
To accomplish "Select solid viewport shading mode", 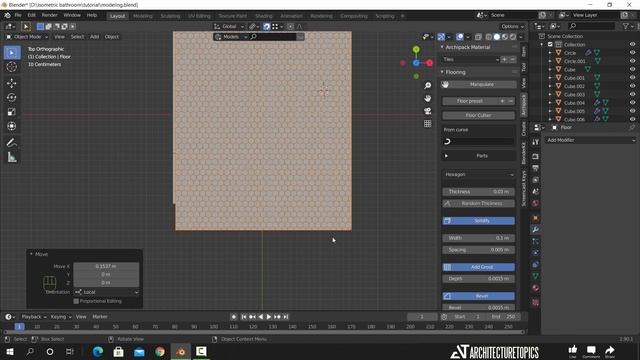I will [497, 37].
